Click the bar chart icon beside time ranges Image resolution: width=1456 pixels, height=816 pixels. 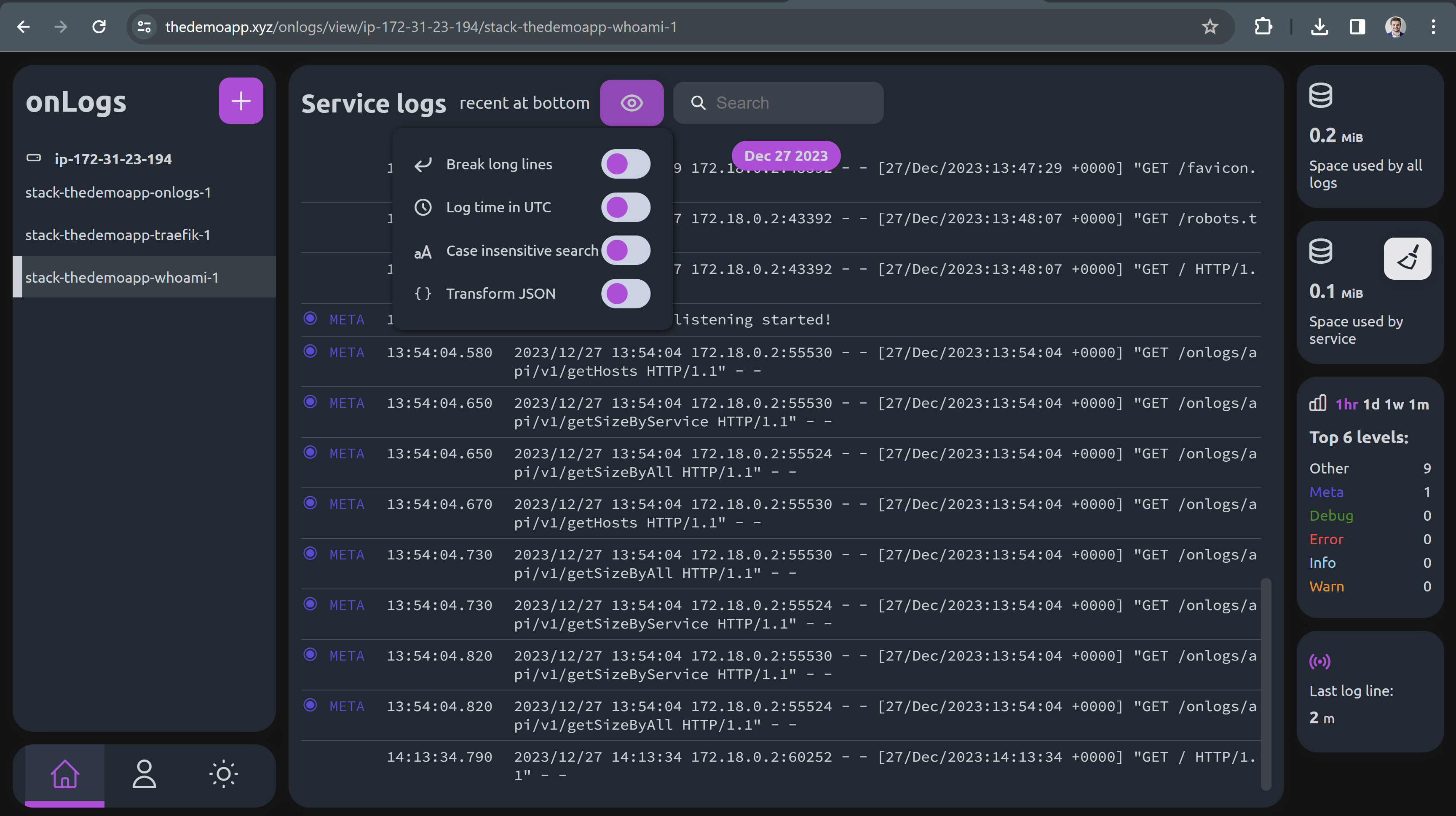pyautogui.click(x=1318, y=403)
